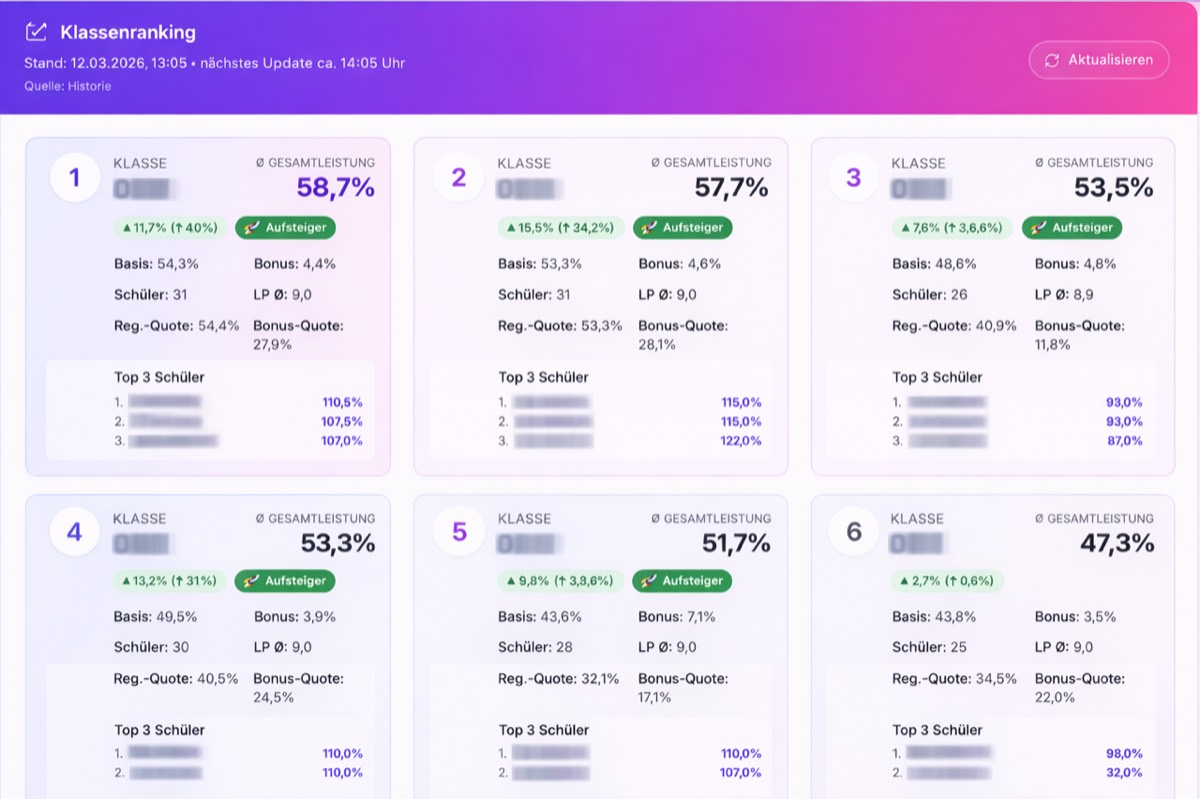The height and width of the screenshot is (799, 1200).
Task: Click the rank 2 circle badge
Action: (x=459, y=178)
